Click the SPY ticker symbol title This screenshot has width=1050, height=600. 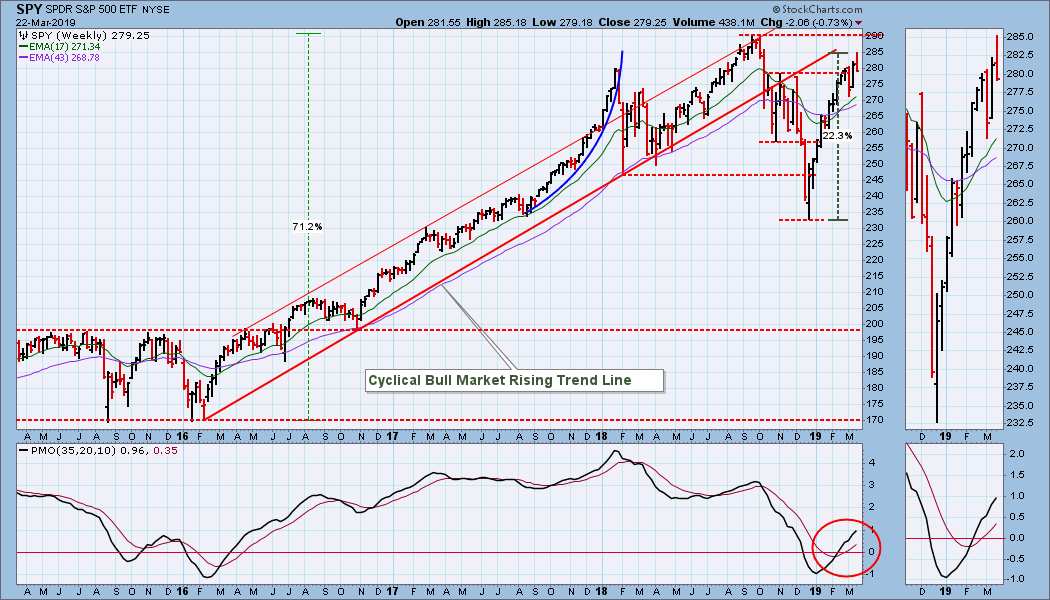click(29, 9)
